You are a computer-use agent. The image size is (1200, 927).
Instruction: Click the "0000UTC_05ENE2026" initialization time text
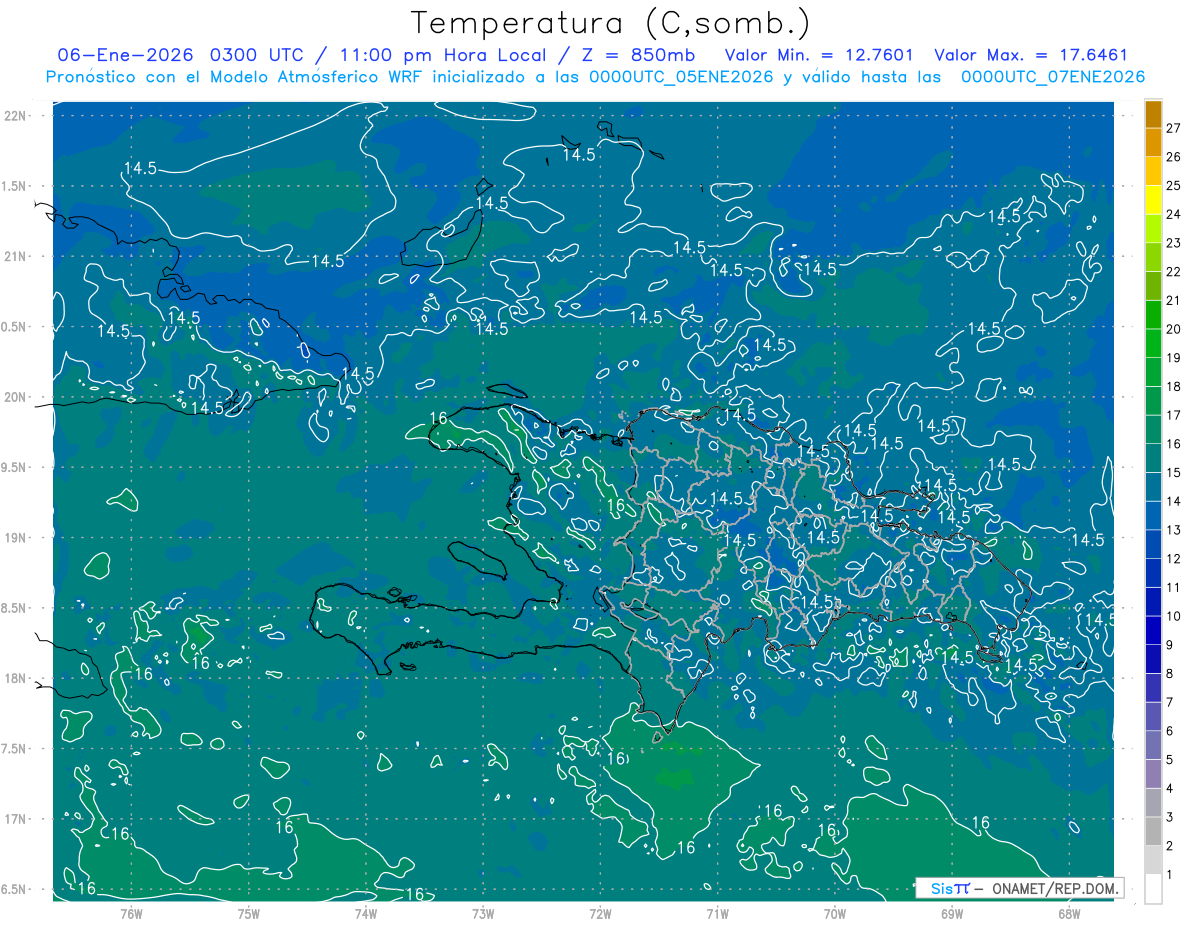(x=682, y=77)
